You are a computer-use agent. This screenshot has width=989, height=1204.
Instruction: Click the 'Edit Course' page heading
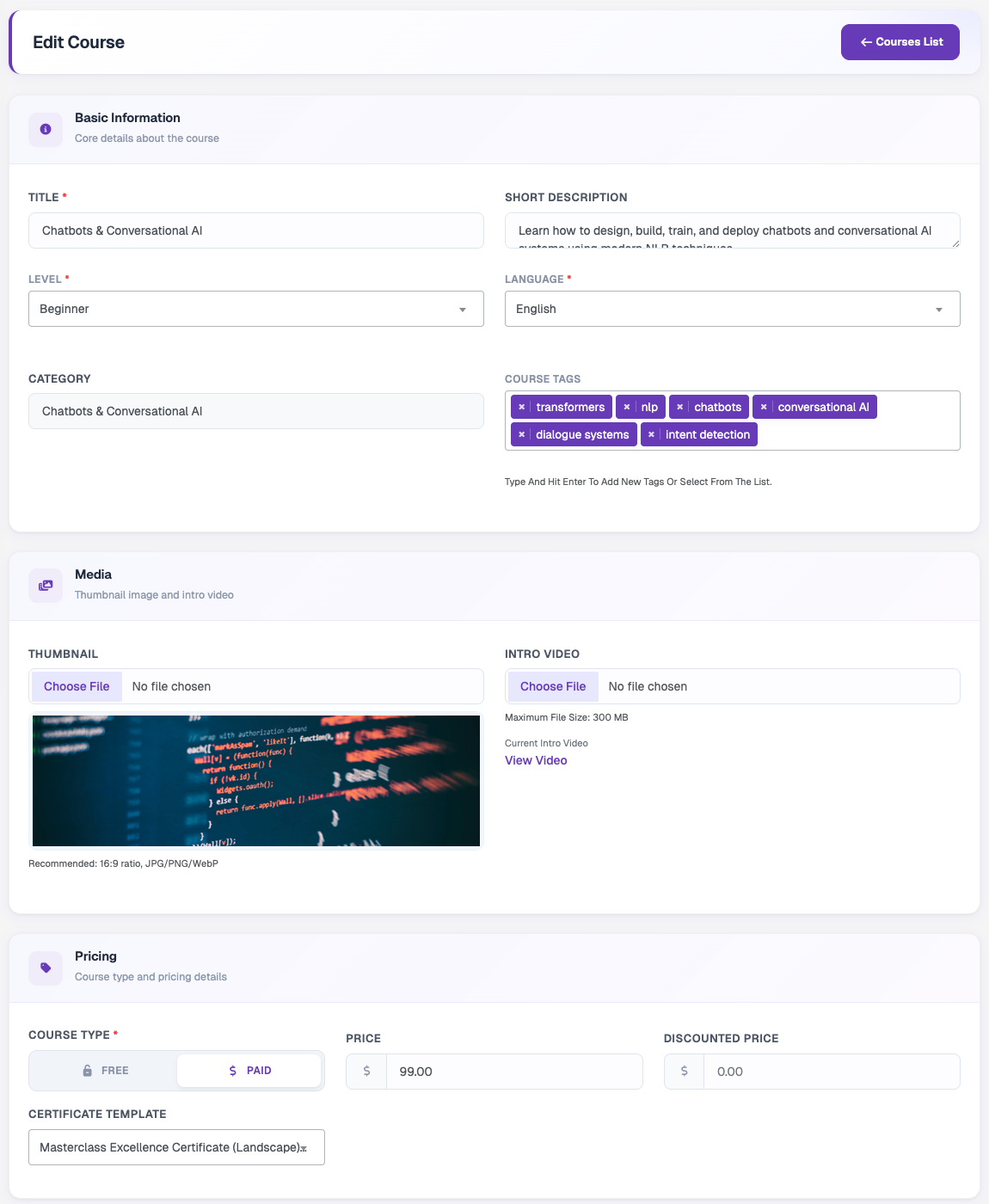click(x=78, y=42)
